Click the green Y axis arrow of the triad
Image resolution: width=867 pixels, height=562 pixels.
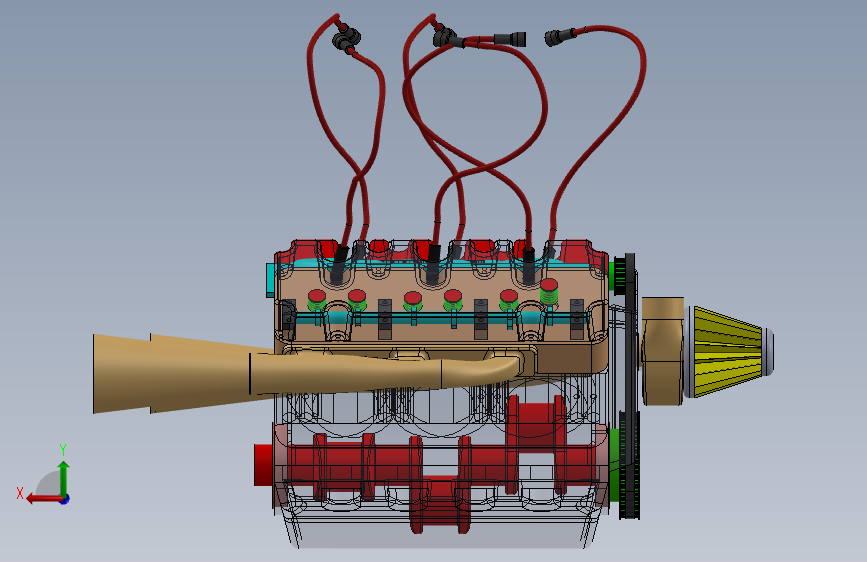pyautogui.click(x=64, y=479)
